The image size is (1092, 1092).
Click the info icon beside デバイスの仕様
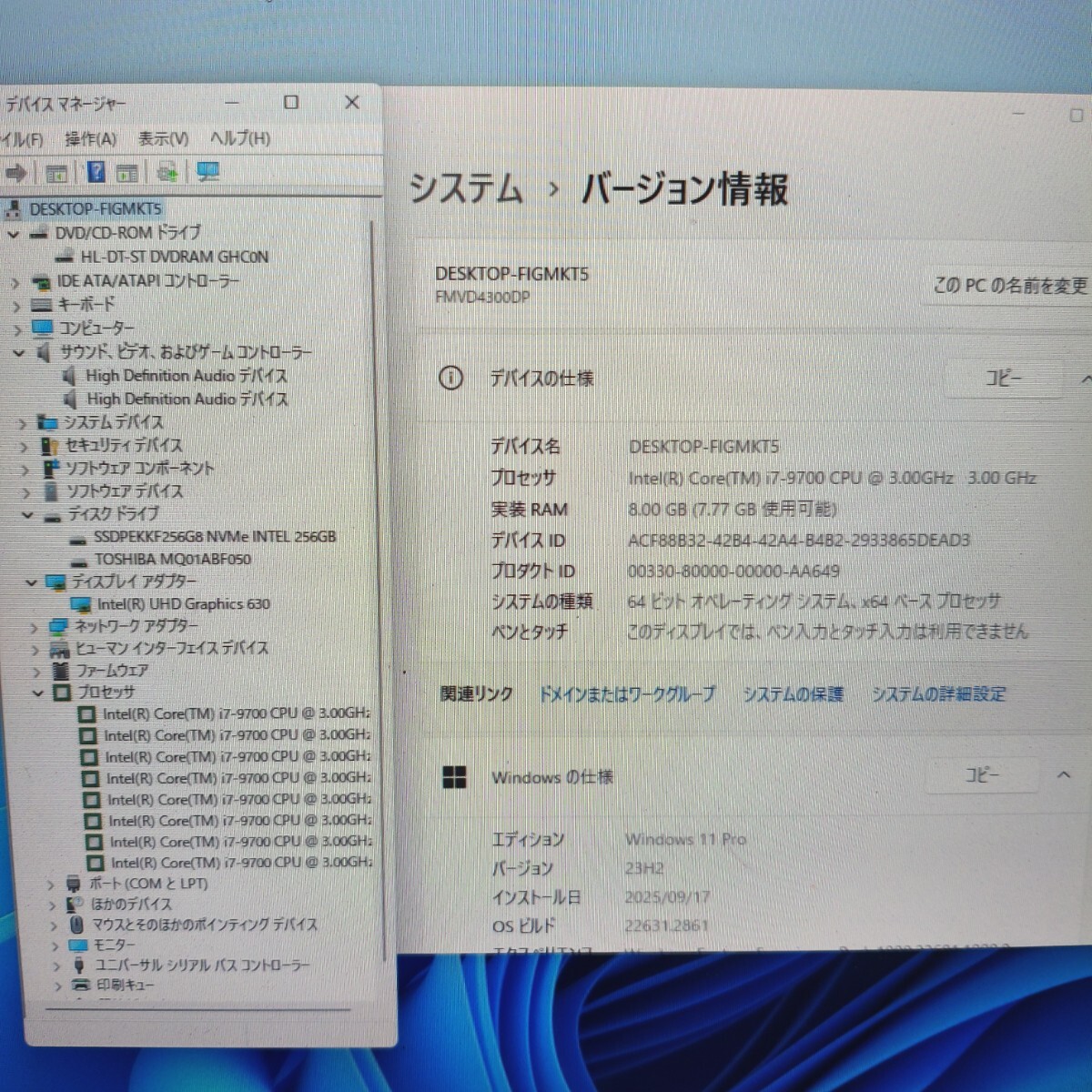coord(450,378)
